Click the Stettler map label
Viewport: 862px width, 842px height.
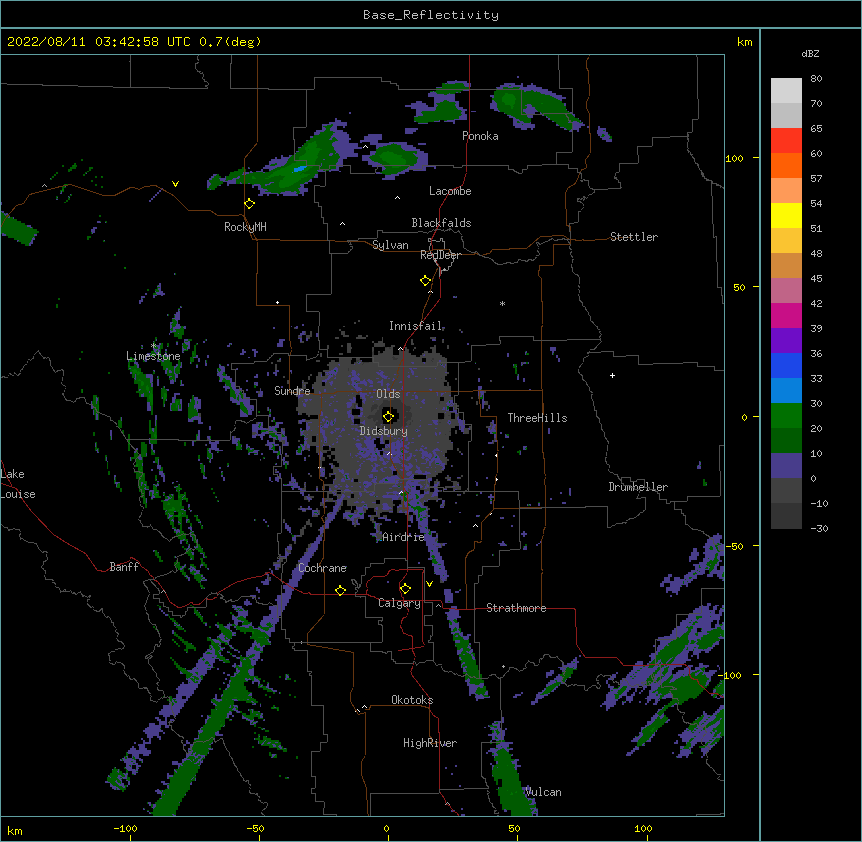pos(634,237)
